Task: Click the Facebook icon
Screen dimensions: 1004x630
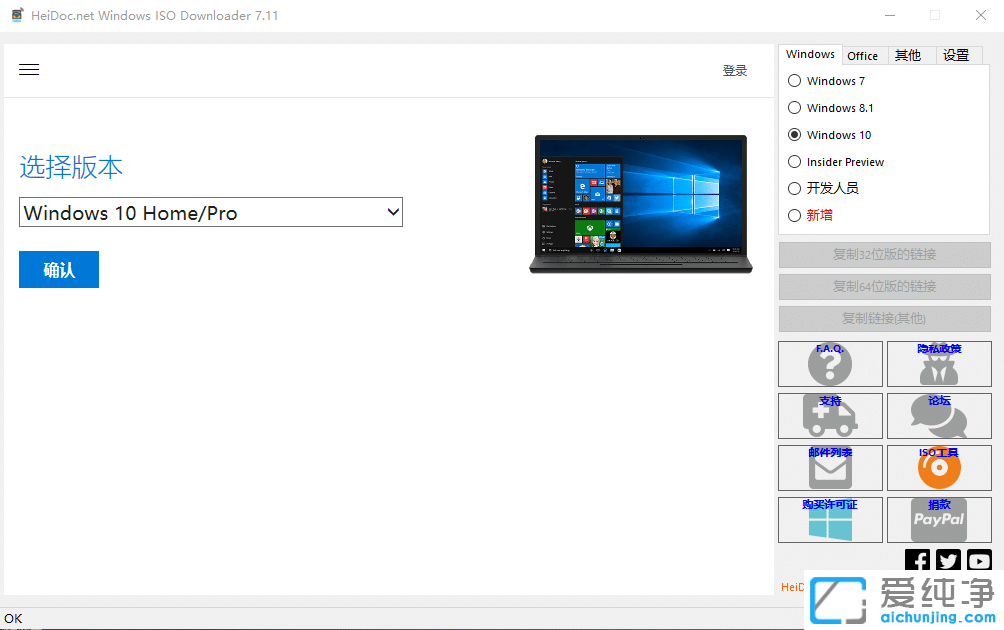Action: coord(917,561)
